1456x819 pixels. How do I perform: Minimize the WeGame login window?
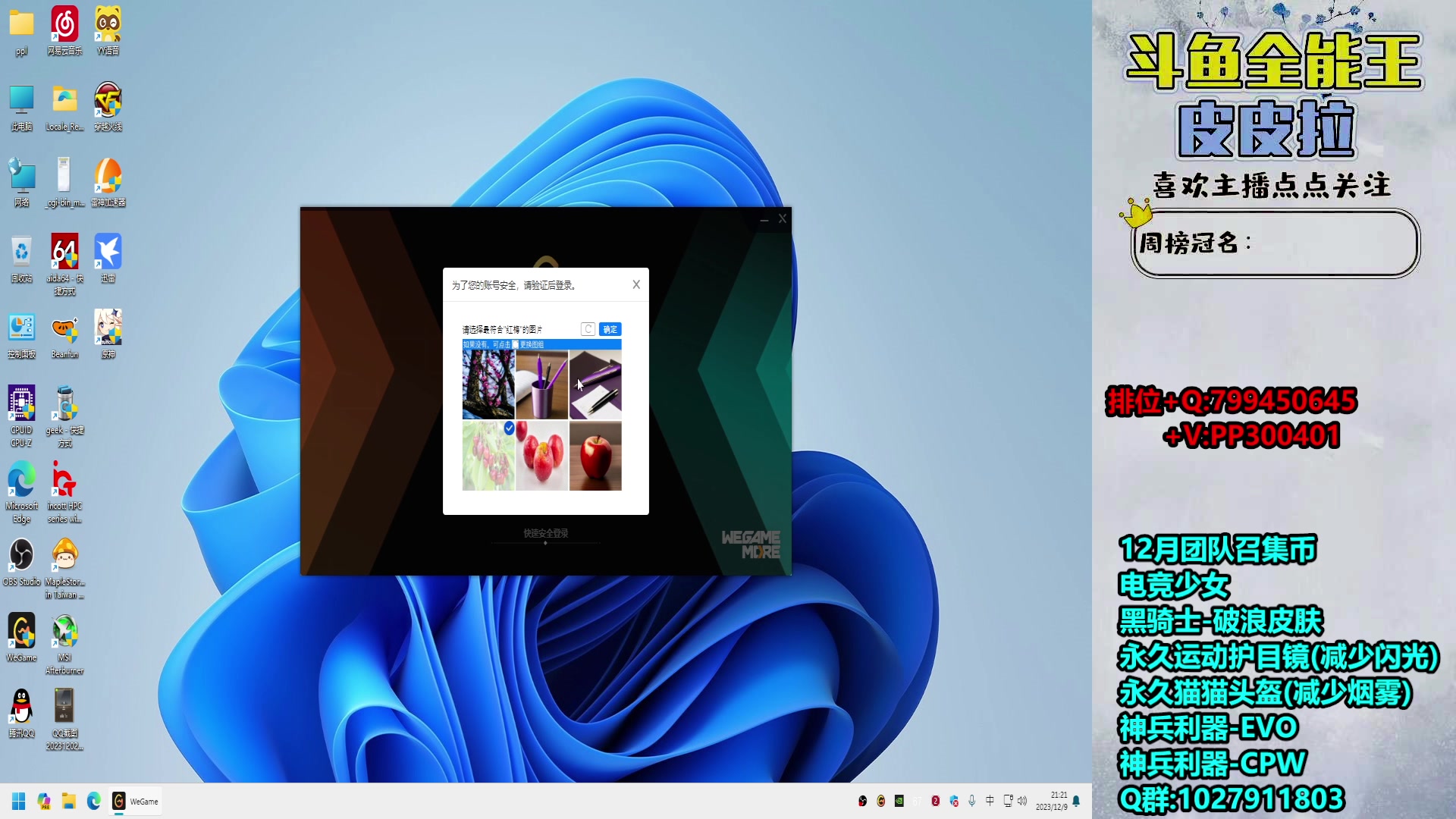click(x=764, y=219)
